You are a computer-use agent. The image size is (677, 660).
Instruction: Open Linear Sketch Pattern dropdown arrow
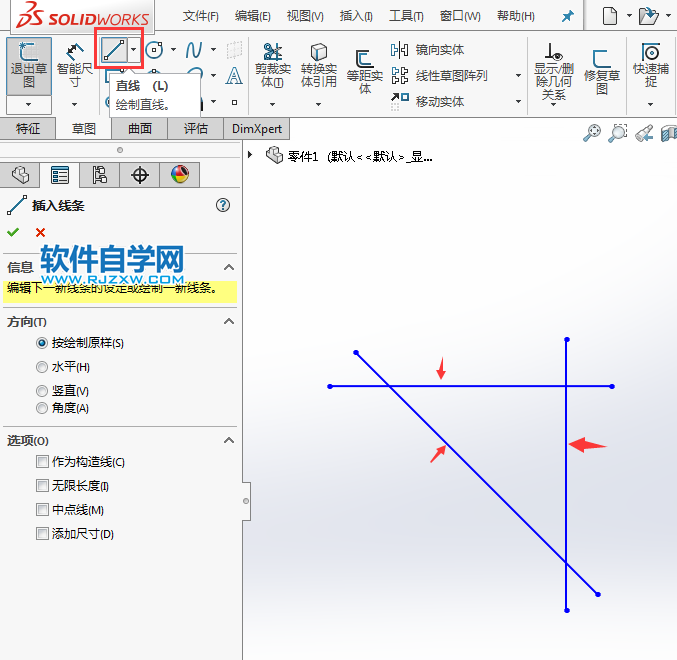click(519, 76)
